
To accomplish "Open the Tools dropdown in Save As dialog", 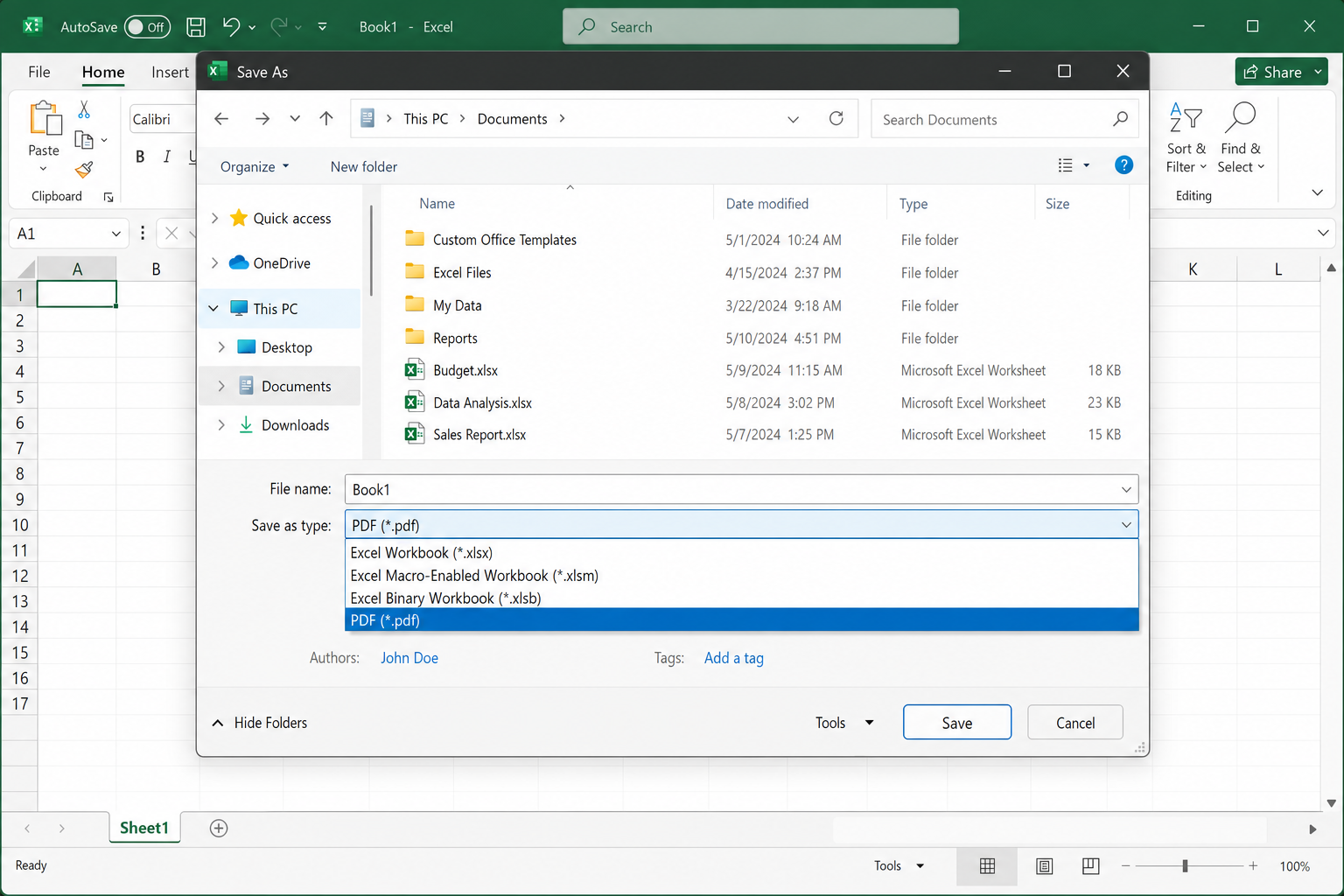I will click(844, 723).
